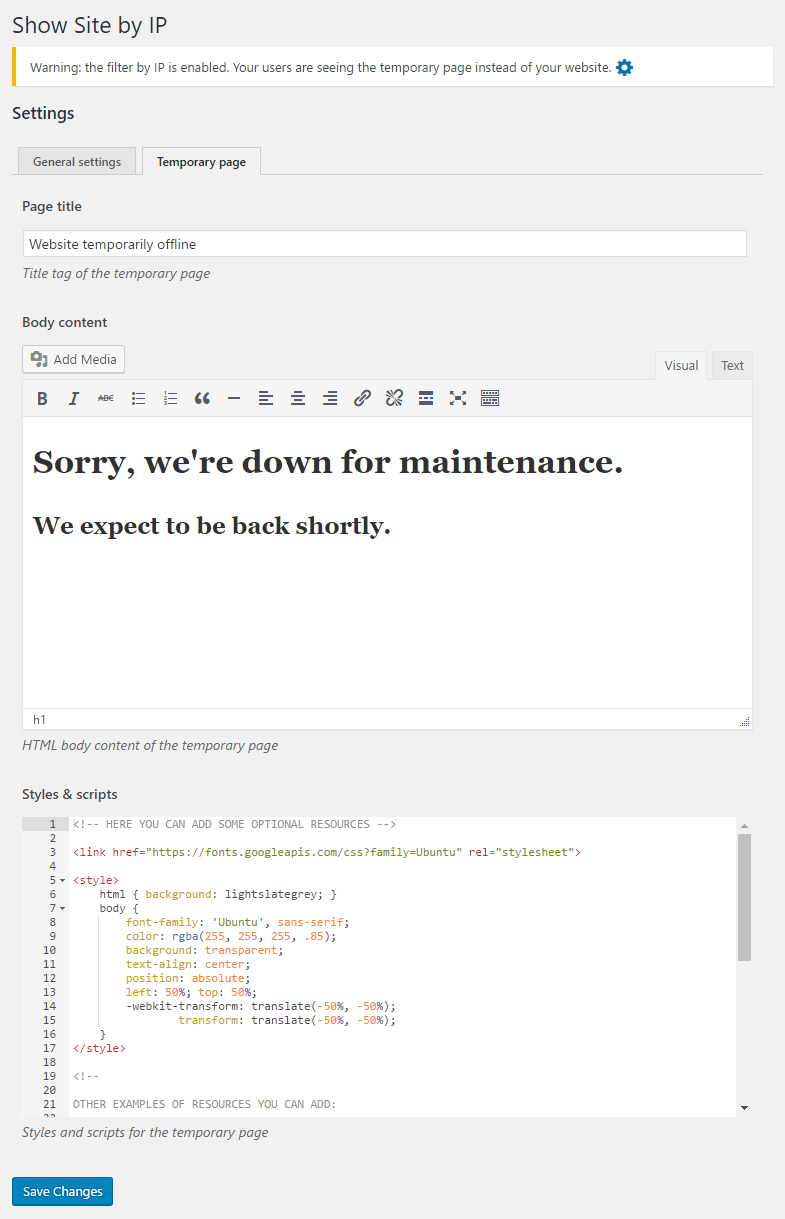Screen dimensions: 785x1219
Task: Collapse the <style> block fold arrow
Action: pyautogui.click(x=63, y=880)
